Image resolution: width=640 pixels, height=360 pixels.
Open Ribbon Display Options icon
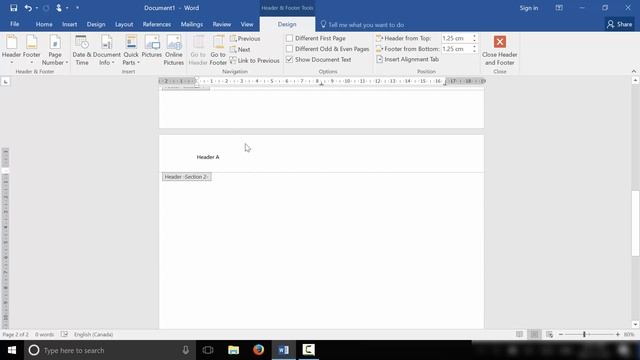click(559, 8)
